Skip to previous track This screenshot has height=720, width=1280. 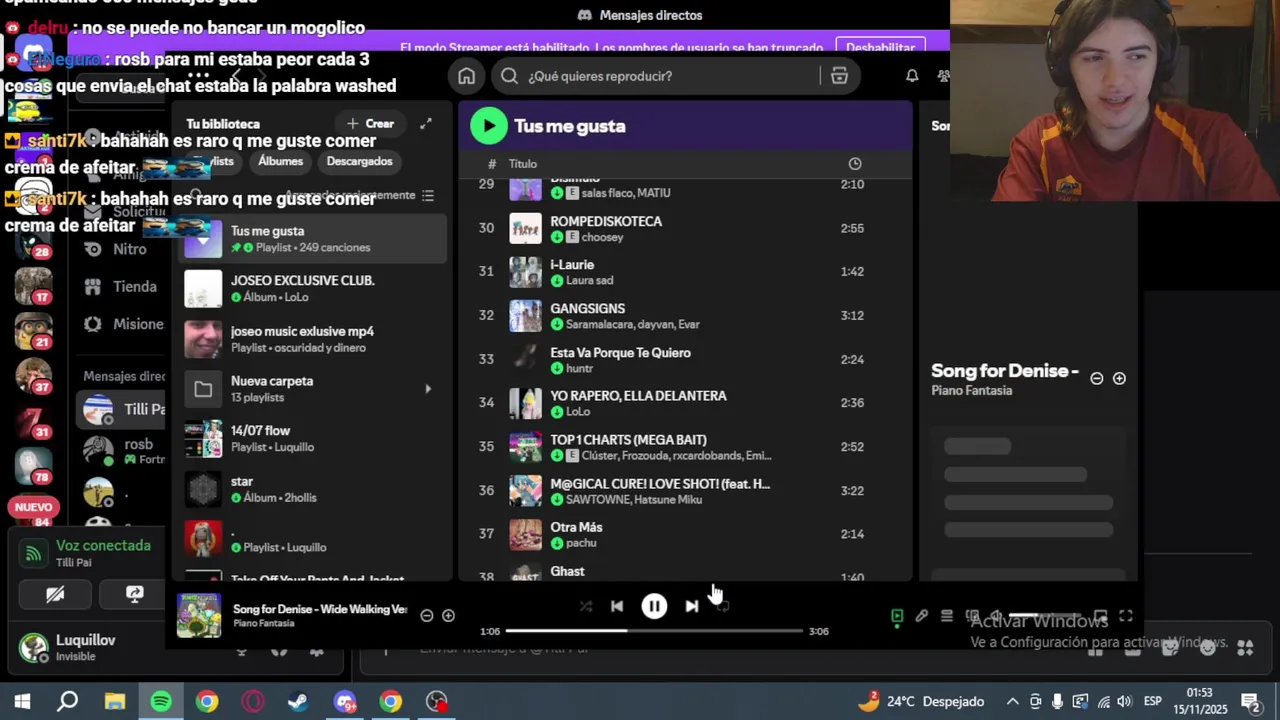point(617,606)
